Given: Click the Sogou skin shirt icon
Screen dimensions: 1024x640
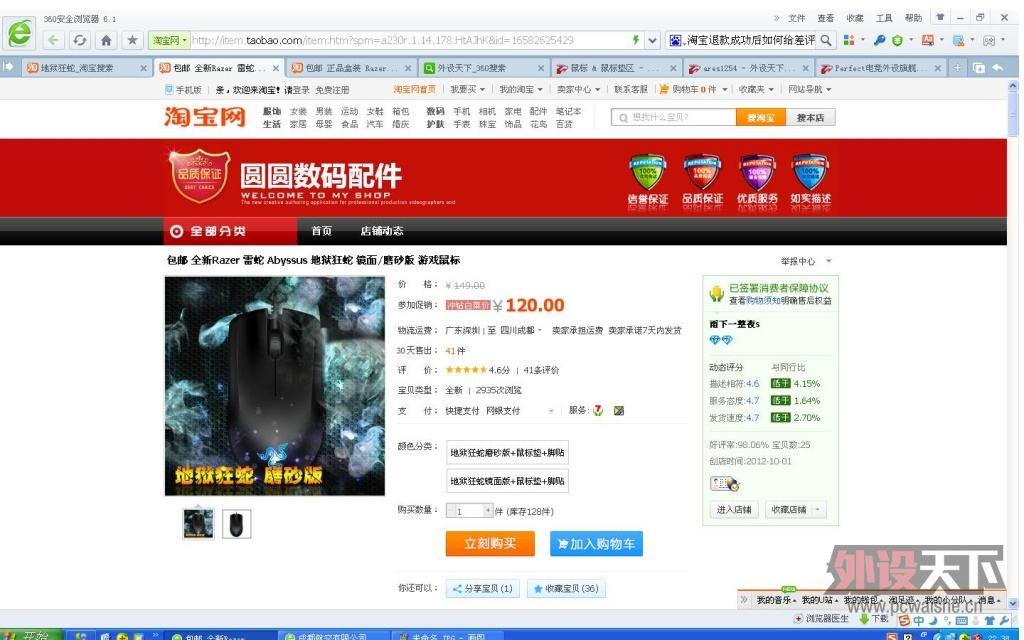Looking at the screenshot, I should click(x=990, y=620).
